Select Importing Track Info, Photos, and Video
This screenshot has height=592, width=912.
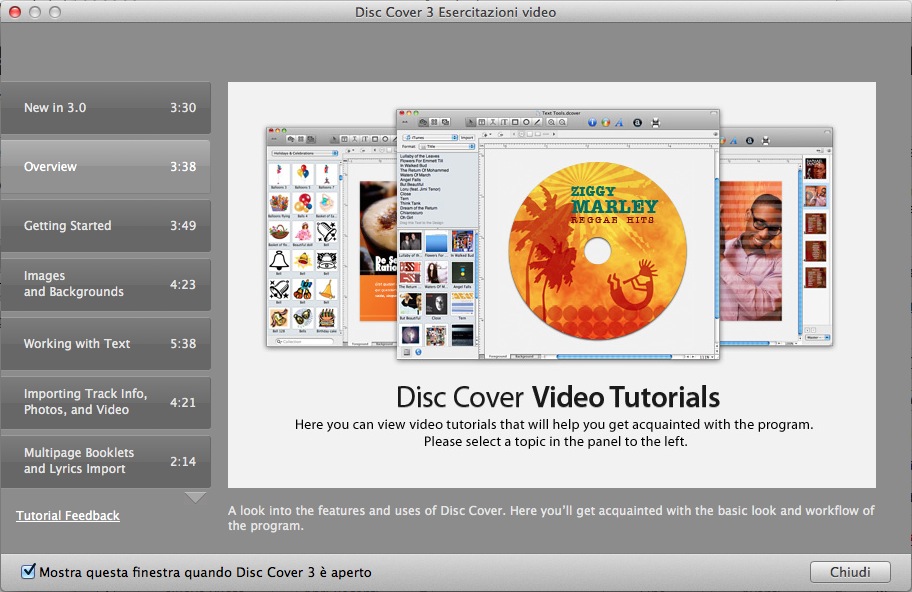pos(105,402)
